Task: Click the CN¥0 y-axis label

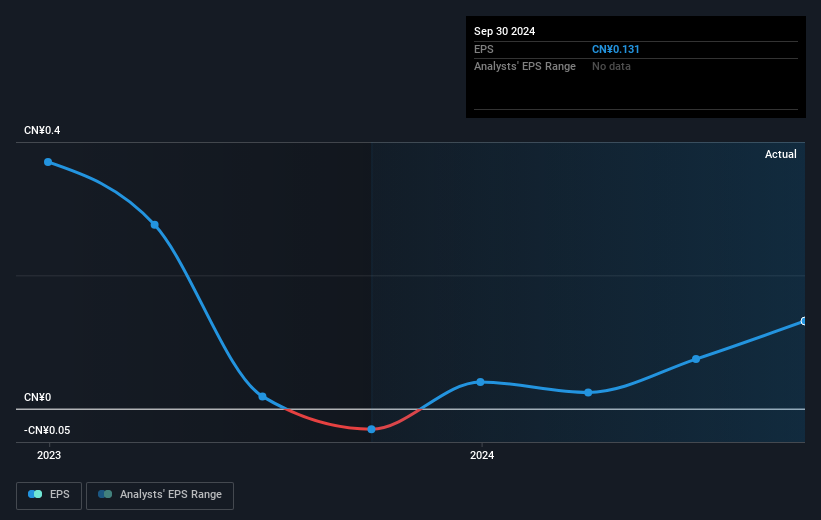Action: click(37, 397)
